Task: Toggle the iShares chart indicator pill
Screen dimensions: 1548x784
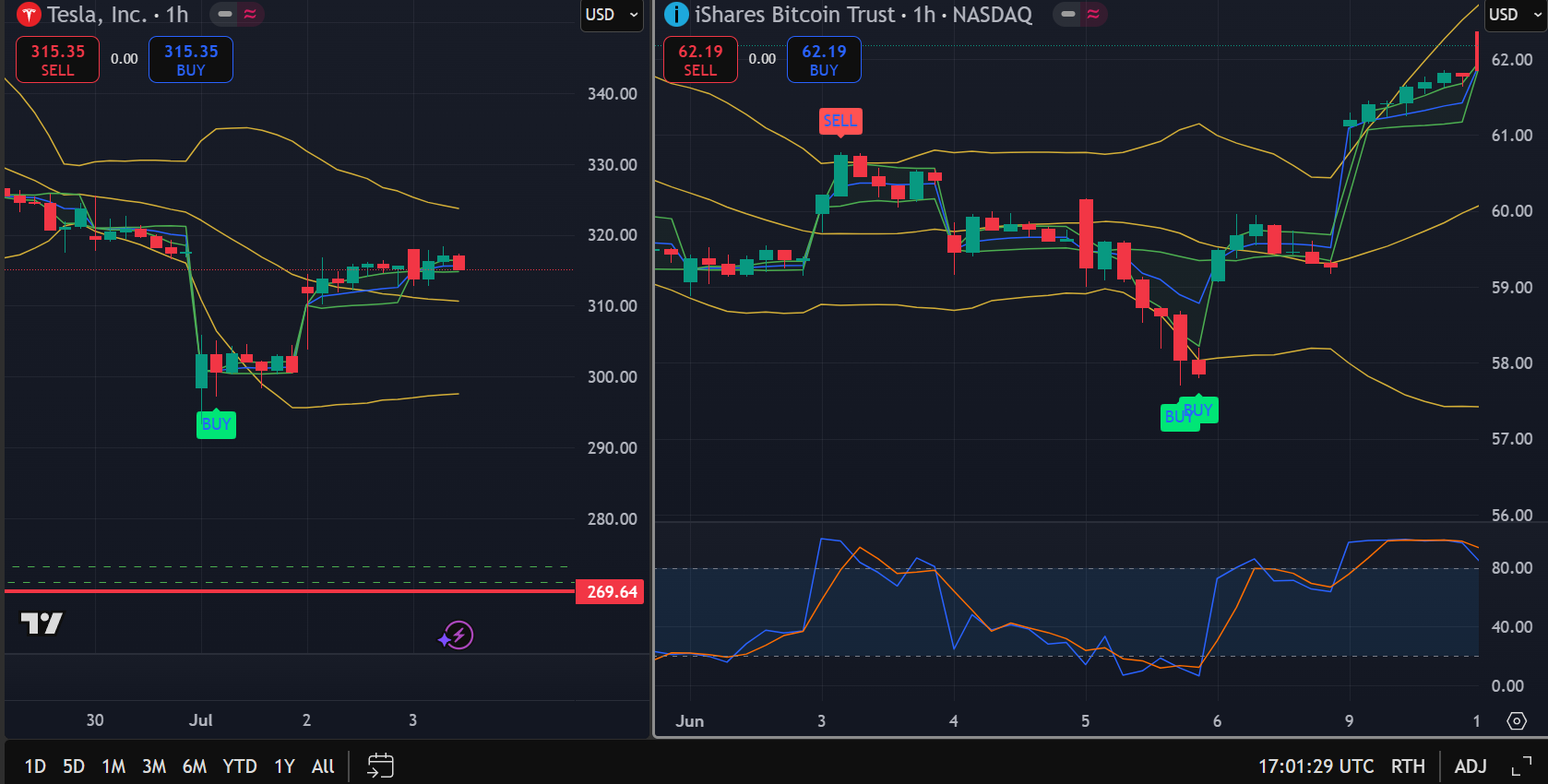Action: 1068,15
